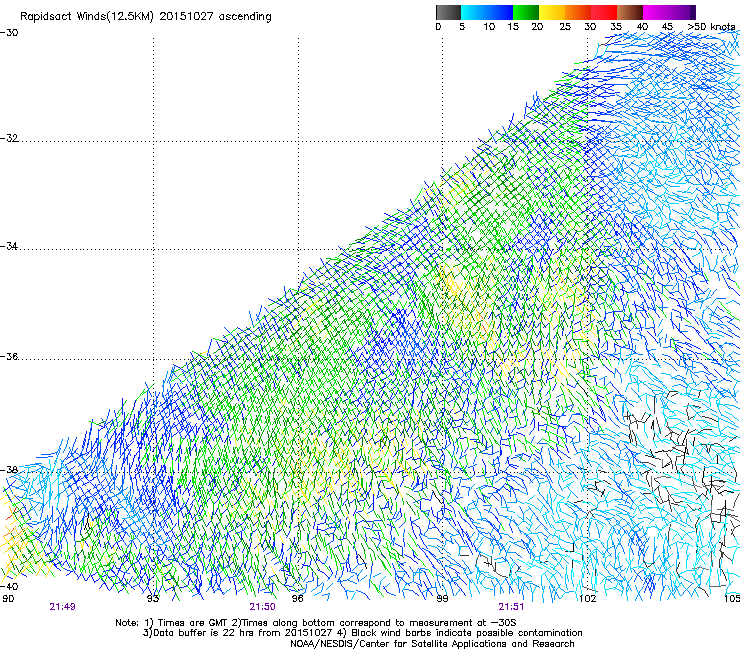The width and height of the screenshot is (740, 650).
Task: Click the '-36' latitude axis label
Action: point(9,356)
